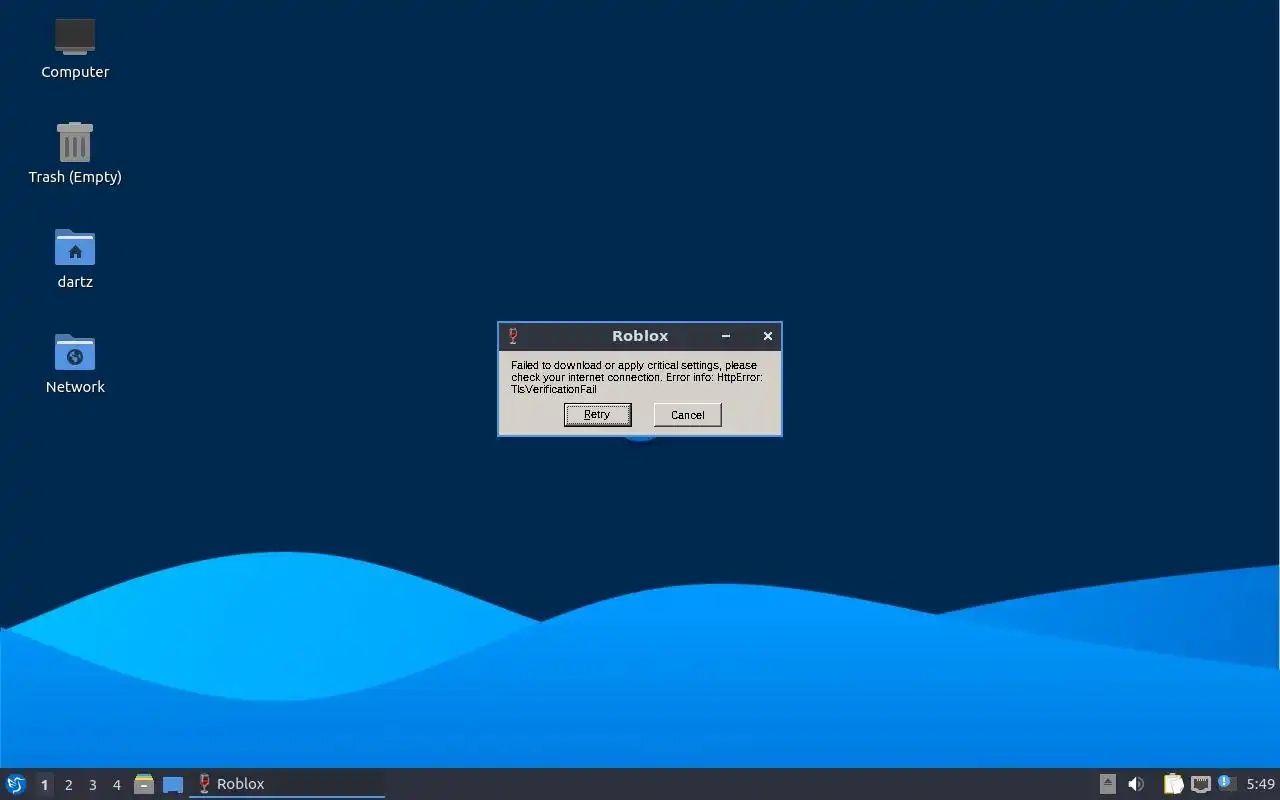Select the dartz home folder icon
The height and width of the screenshot is (800, 1280).
(75, 258)
